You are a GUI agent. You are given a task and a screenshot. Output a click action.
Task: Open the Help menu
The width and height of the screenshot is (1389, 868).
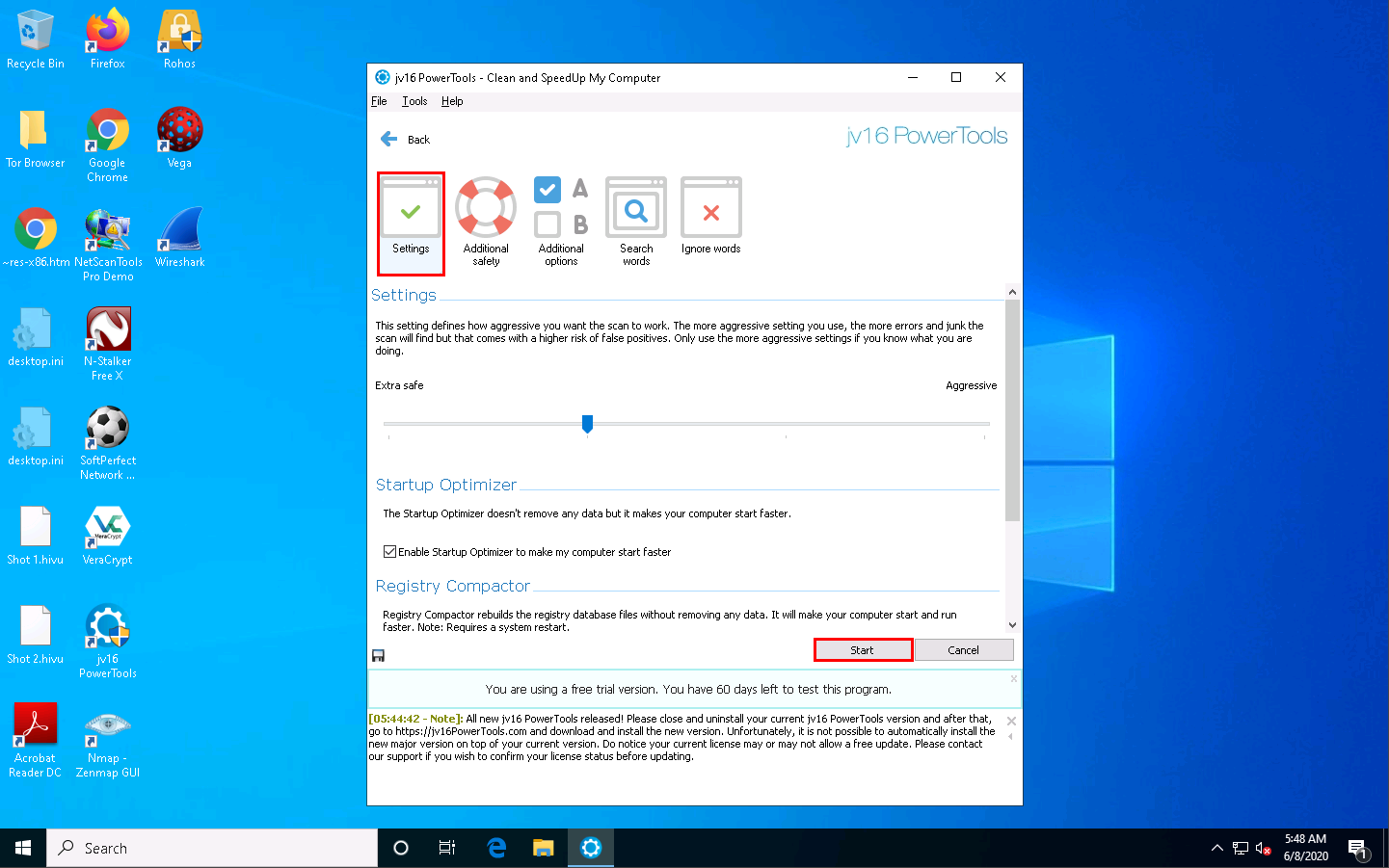click(x=452, y=101)
